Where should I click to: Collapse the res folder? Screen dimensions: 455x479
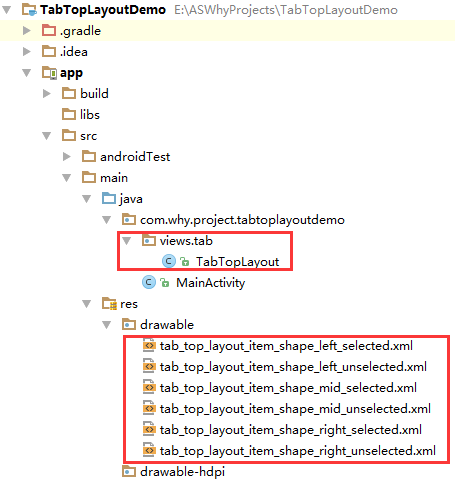click(87, 304)
